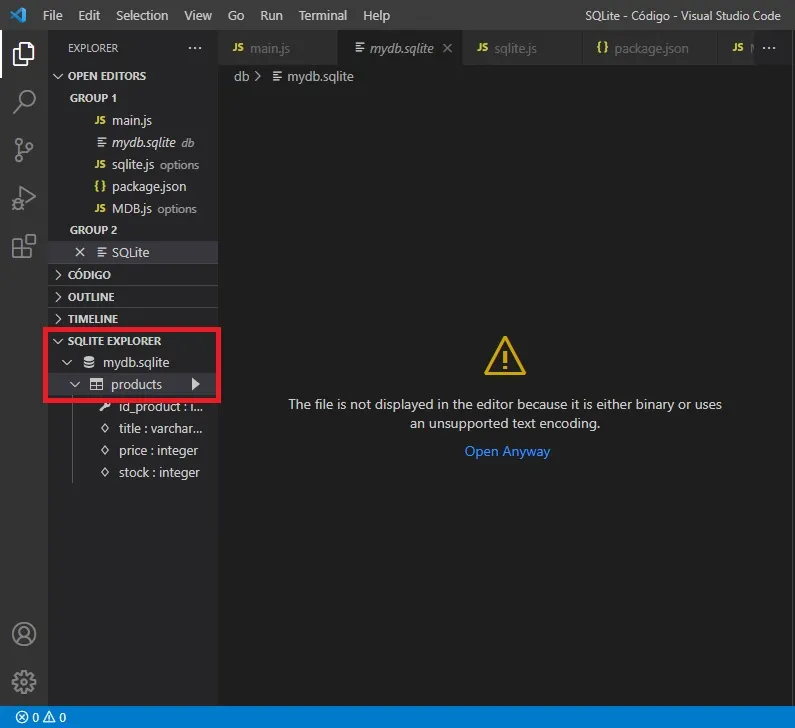Switch to the package.json tab
The image size is (795, 728).
coord(650,48)
